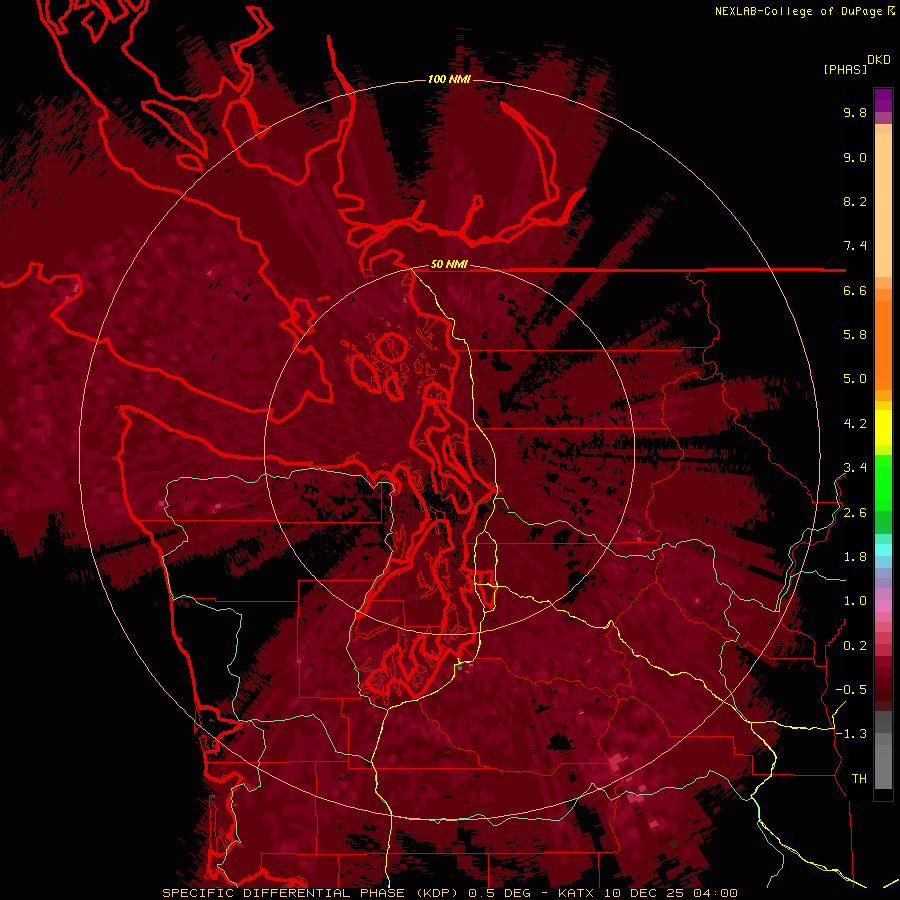The image size is (900, 900).
Task: Click the 8.2 scale value
Action: click(x=855, y=201)
